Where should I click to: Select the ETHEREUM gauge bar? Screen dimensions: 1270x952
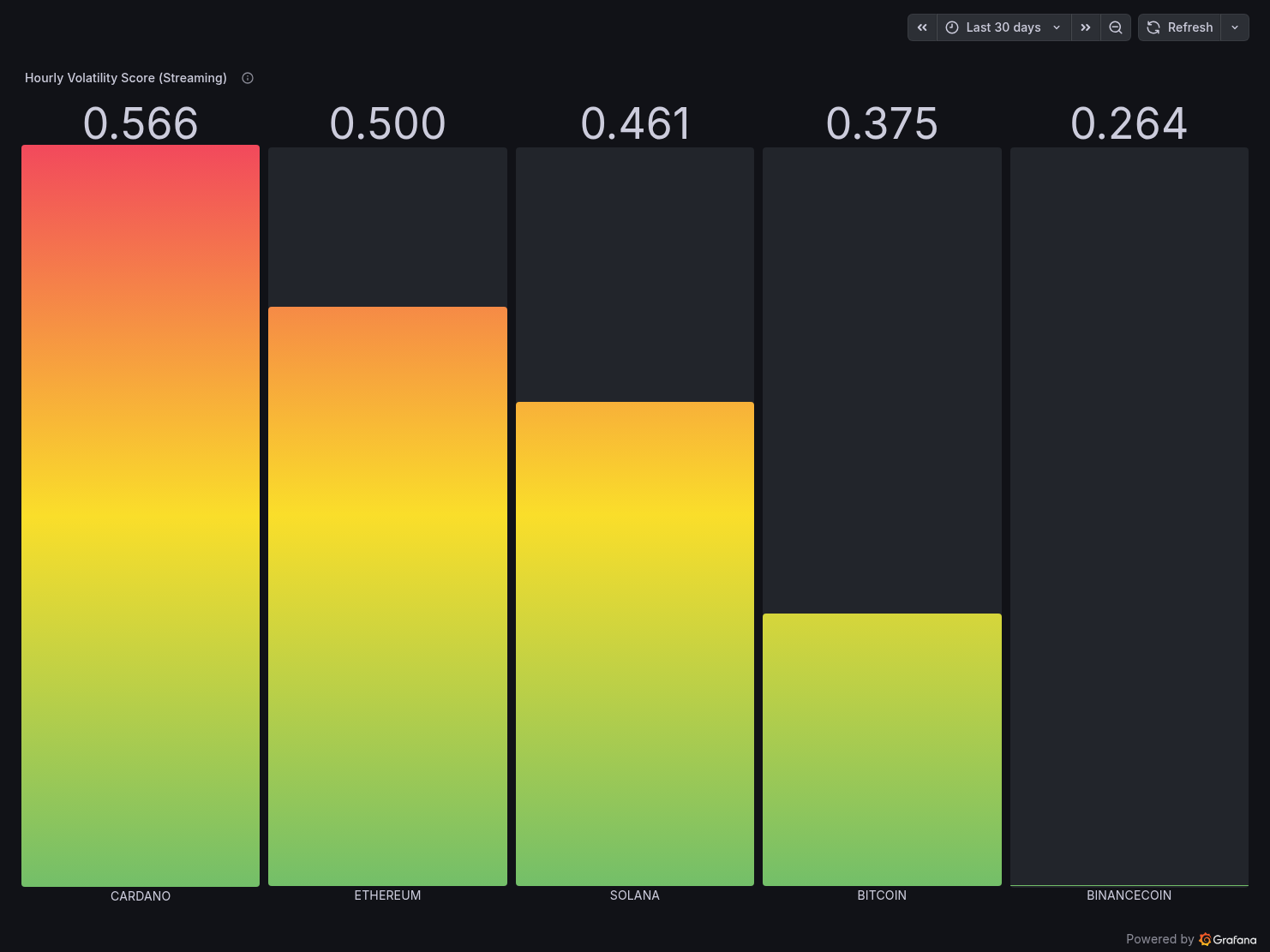coord(387,596)
